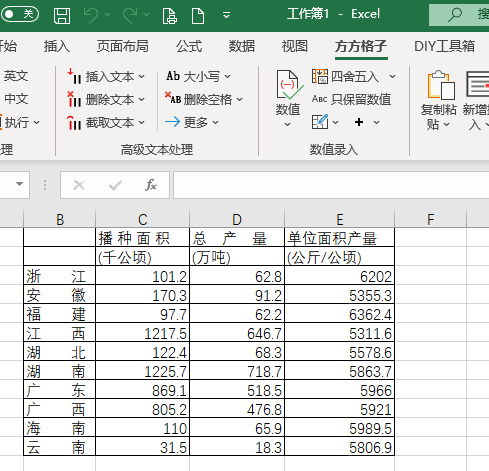
Task: Expand the plus sign dropdown arrow
Action: click(x=377, y=123)
